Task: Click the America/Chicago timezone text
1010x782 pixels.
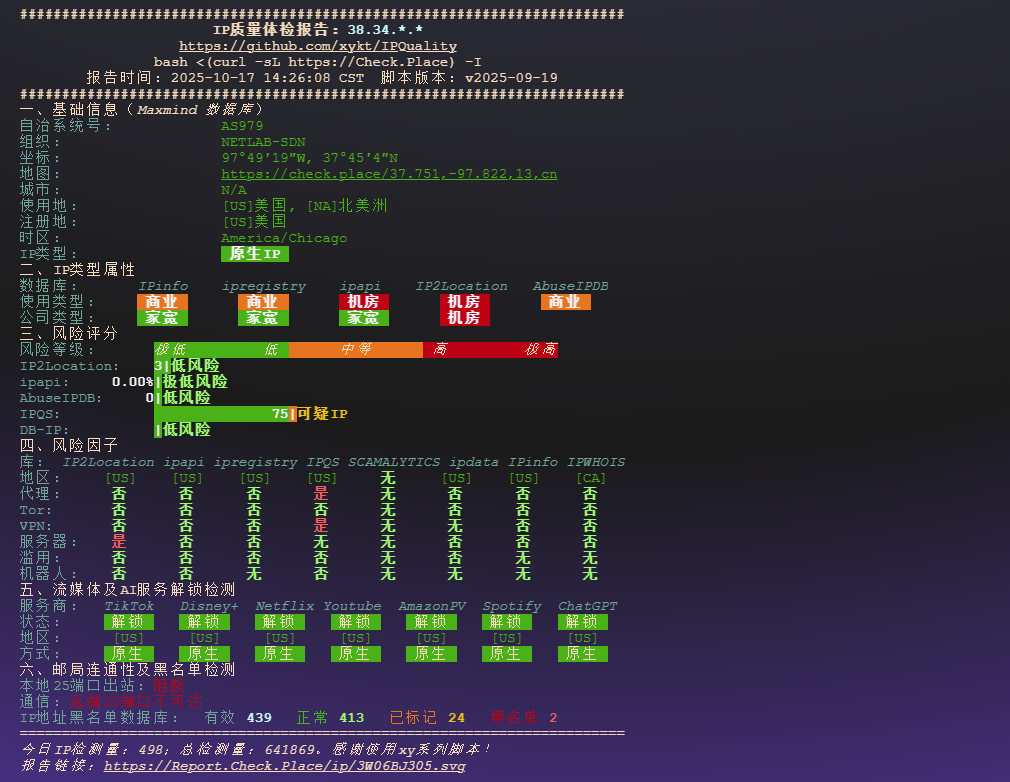Action: 284,238
